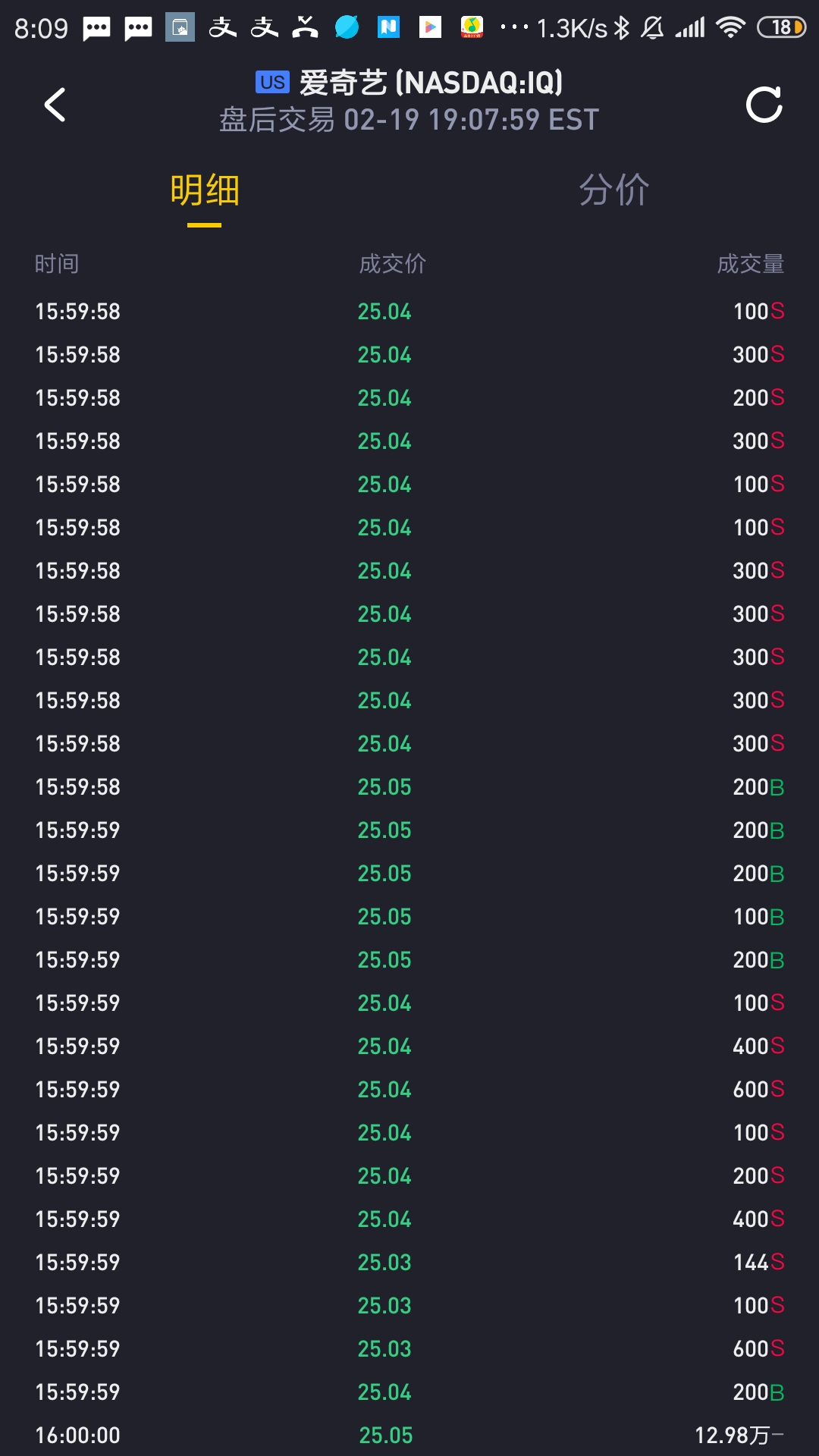Select the 明细 tab
This screenshot has width=819, height=1456.
click(x=205, y=190)
